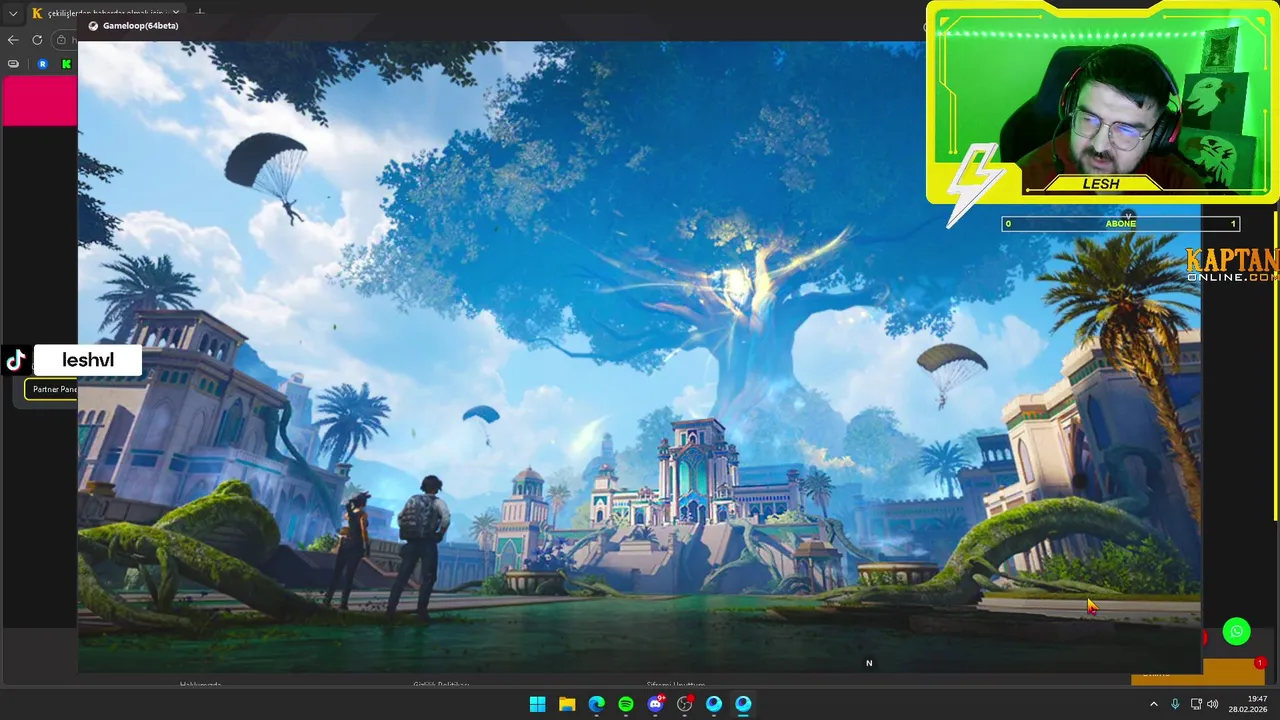This screenshot has width=1280, height=720.
Task: Click the Partner Panel button
Action: (x=52, y=389)
